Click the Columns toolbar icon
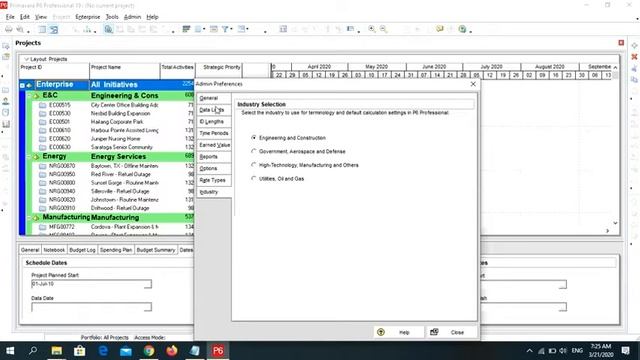Screen dimensions: 640x360 coord(198,29)
